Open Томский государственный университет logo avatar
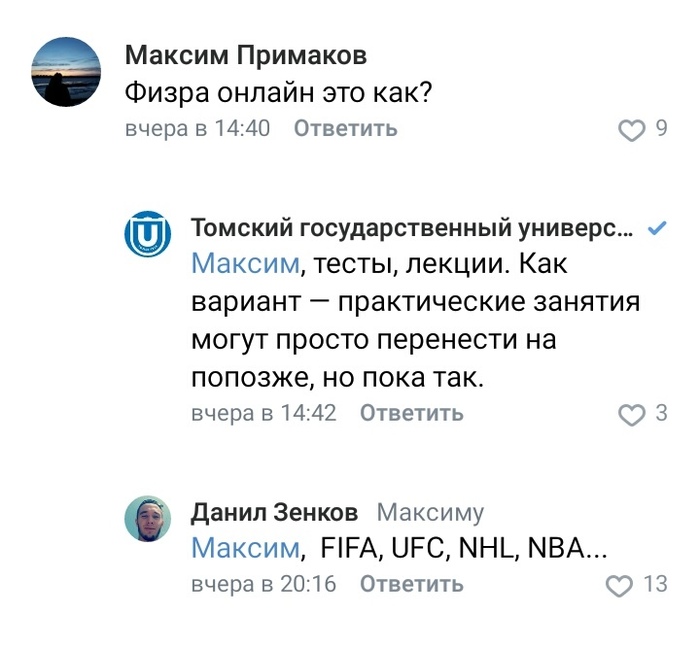 pos(148,235)
